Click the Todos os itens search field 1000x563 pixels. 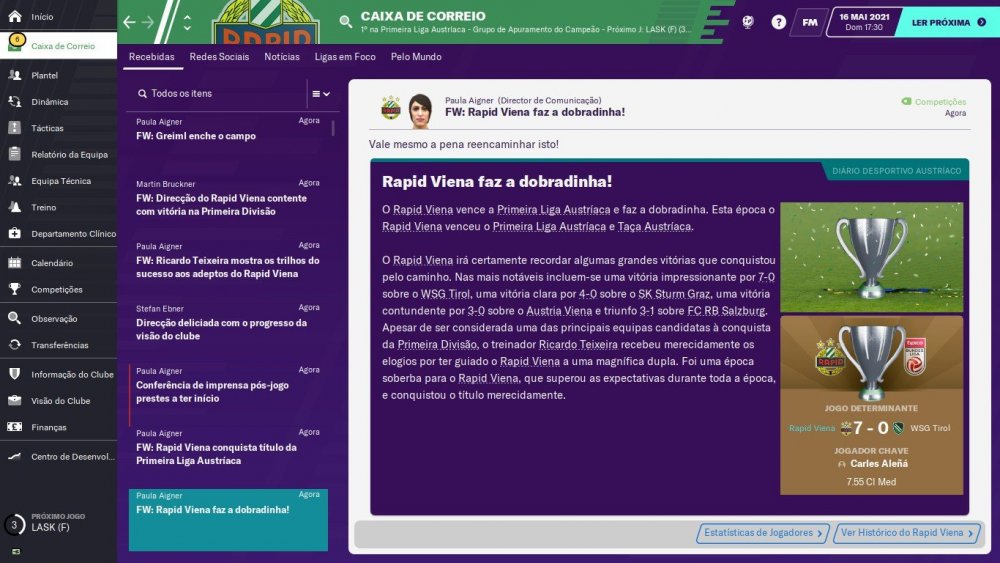tap(217, 94)
